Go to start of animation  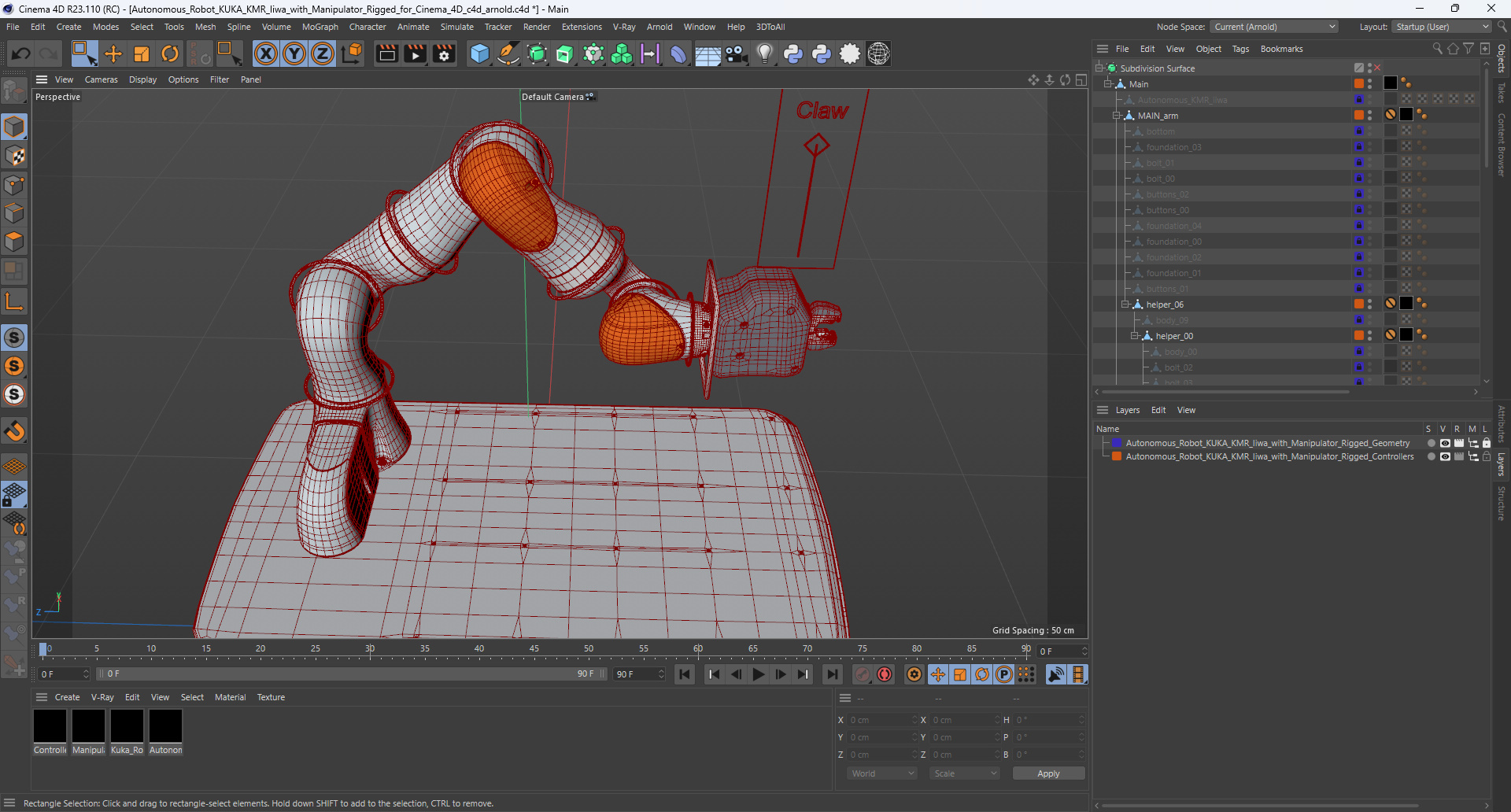pos(685,674)
